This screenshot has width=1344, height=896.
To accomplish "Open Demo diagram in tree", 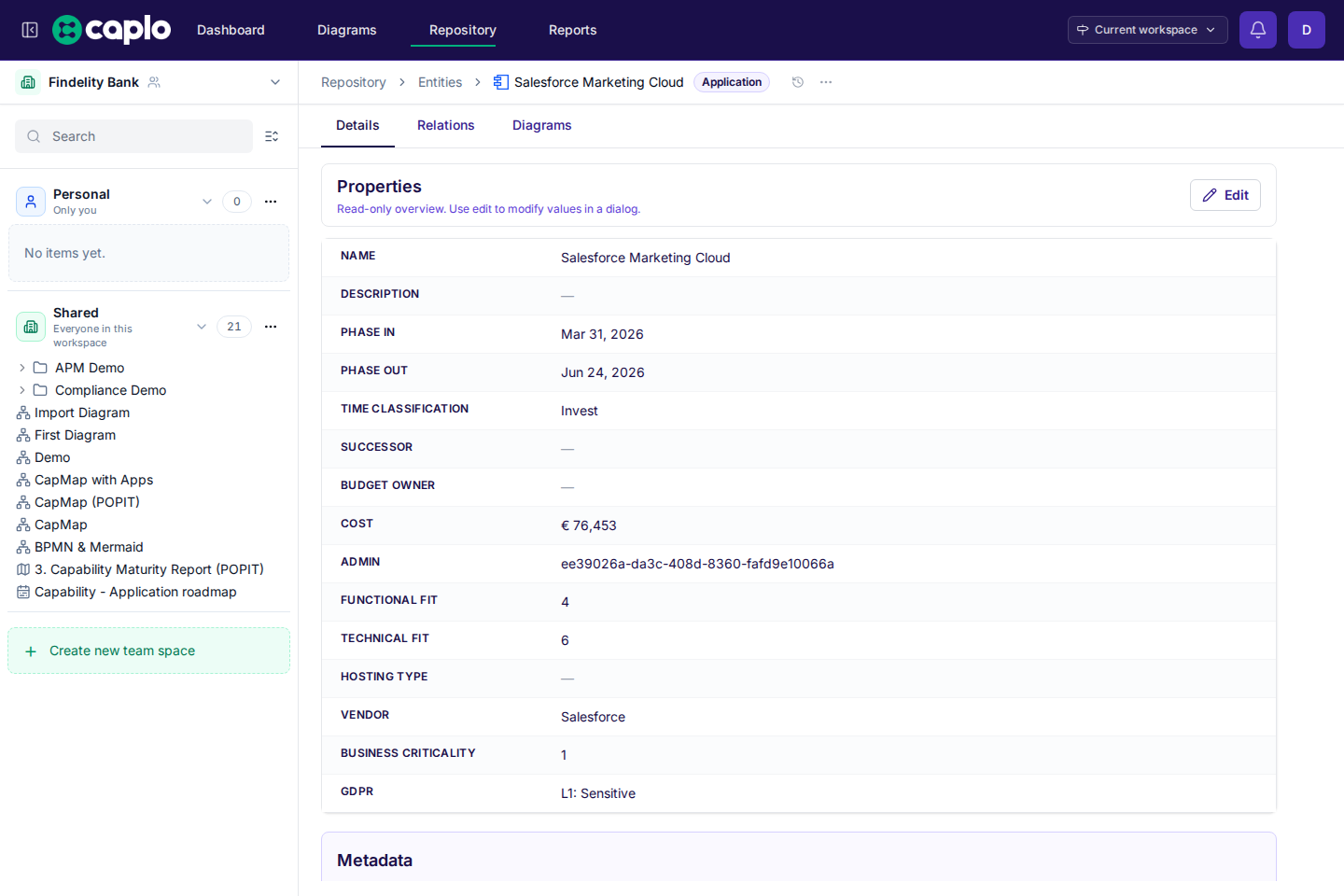I will pyautogui.click(x=52, y=457).
